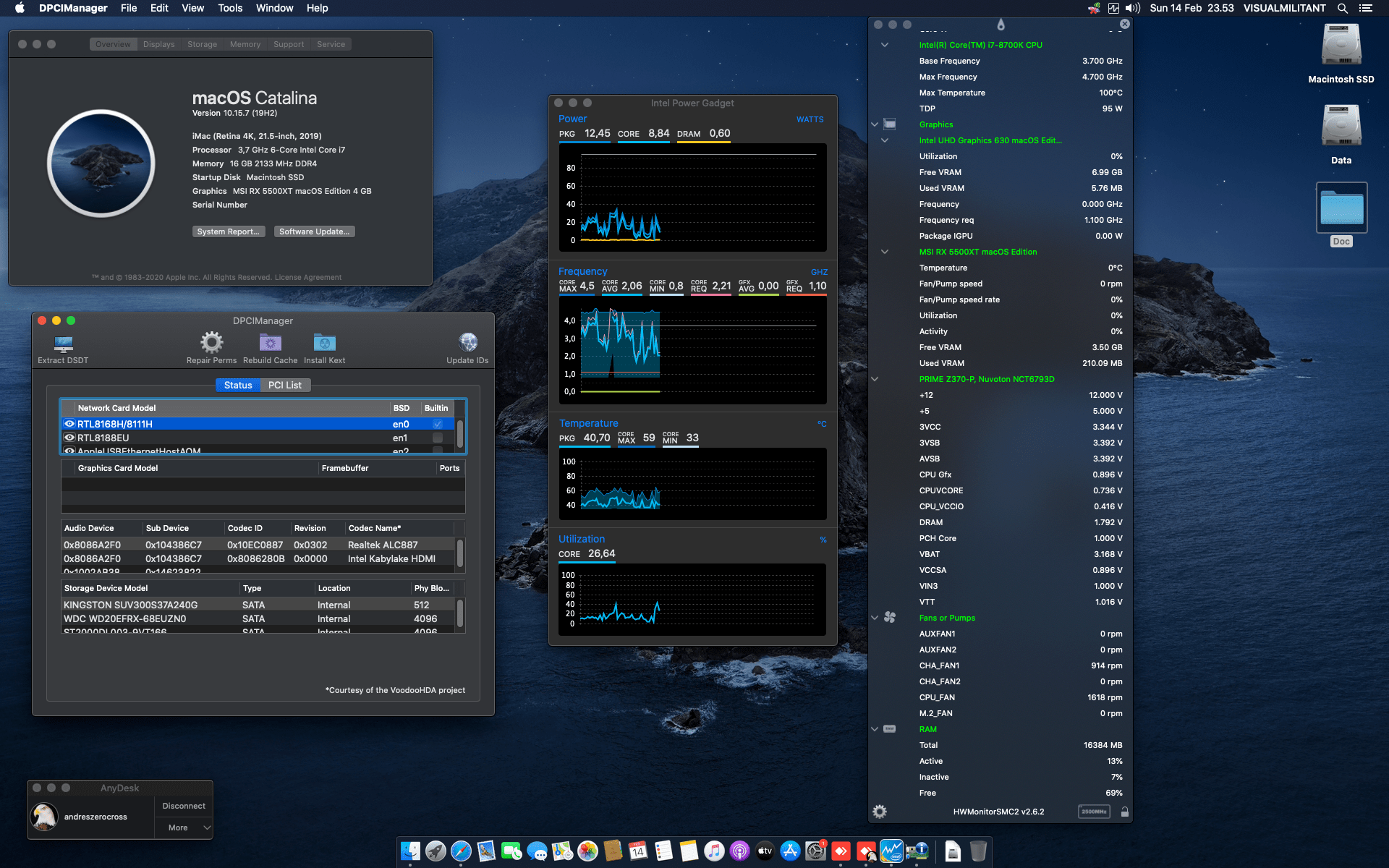Image resolution: width=1389 pixels, height=868 pixels.
Task: Collapse PRIME Z370-P Nuvoton section
Action: [x=875, y=379]
